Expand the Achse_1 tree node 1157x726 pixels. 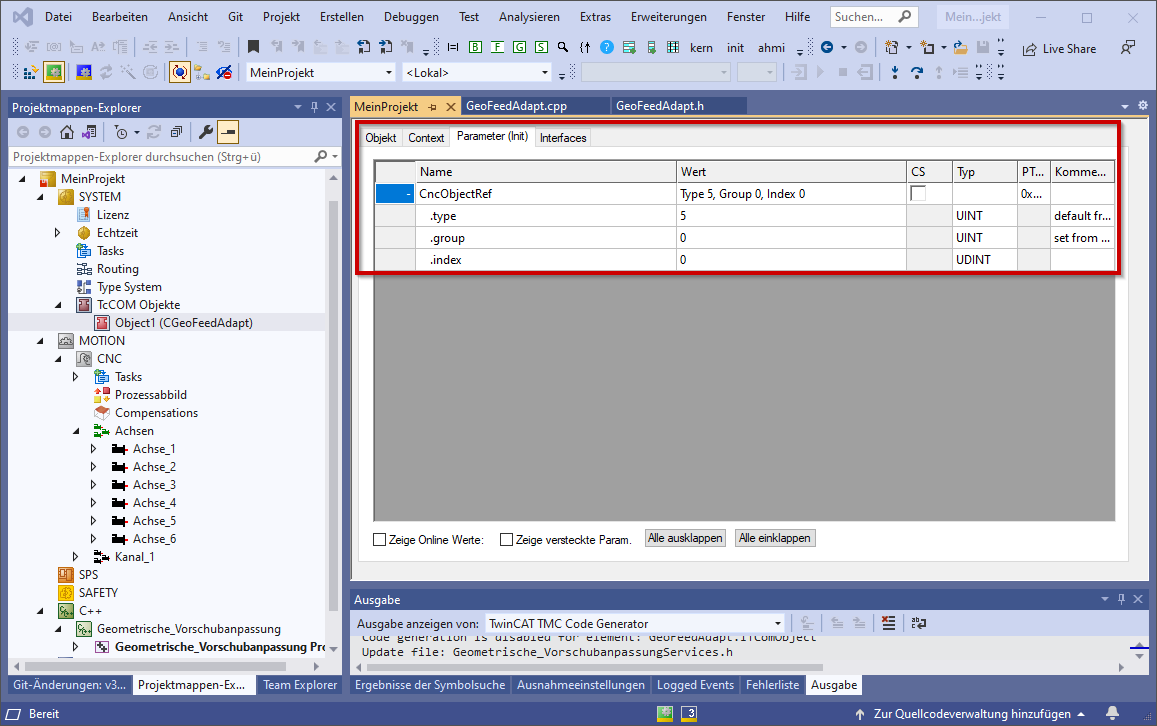click(94, 449)
